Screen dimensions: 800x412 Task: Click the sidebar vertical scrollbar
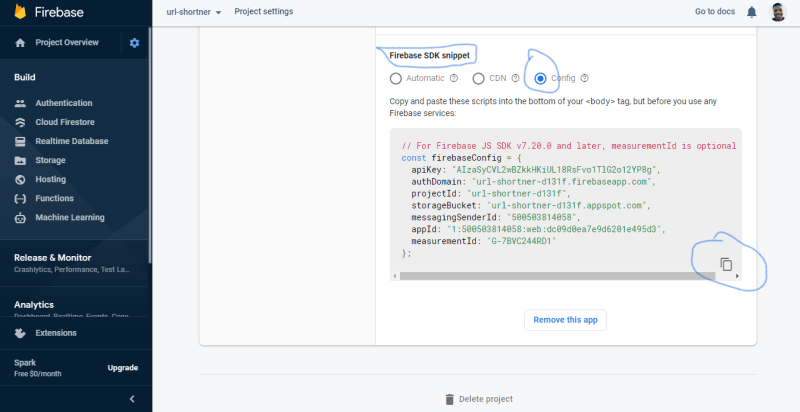[x=149, y=143]
